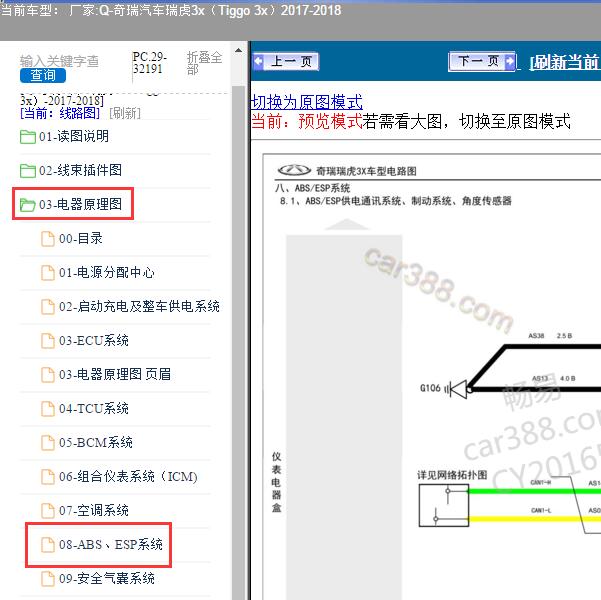Click page icon beside 02-启动充电及整车供电系统
This screenshot has height=600, width=601.
point(48,307)
